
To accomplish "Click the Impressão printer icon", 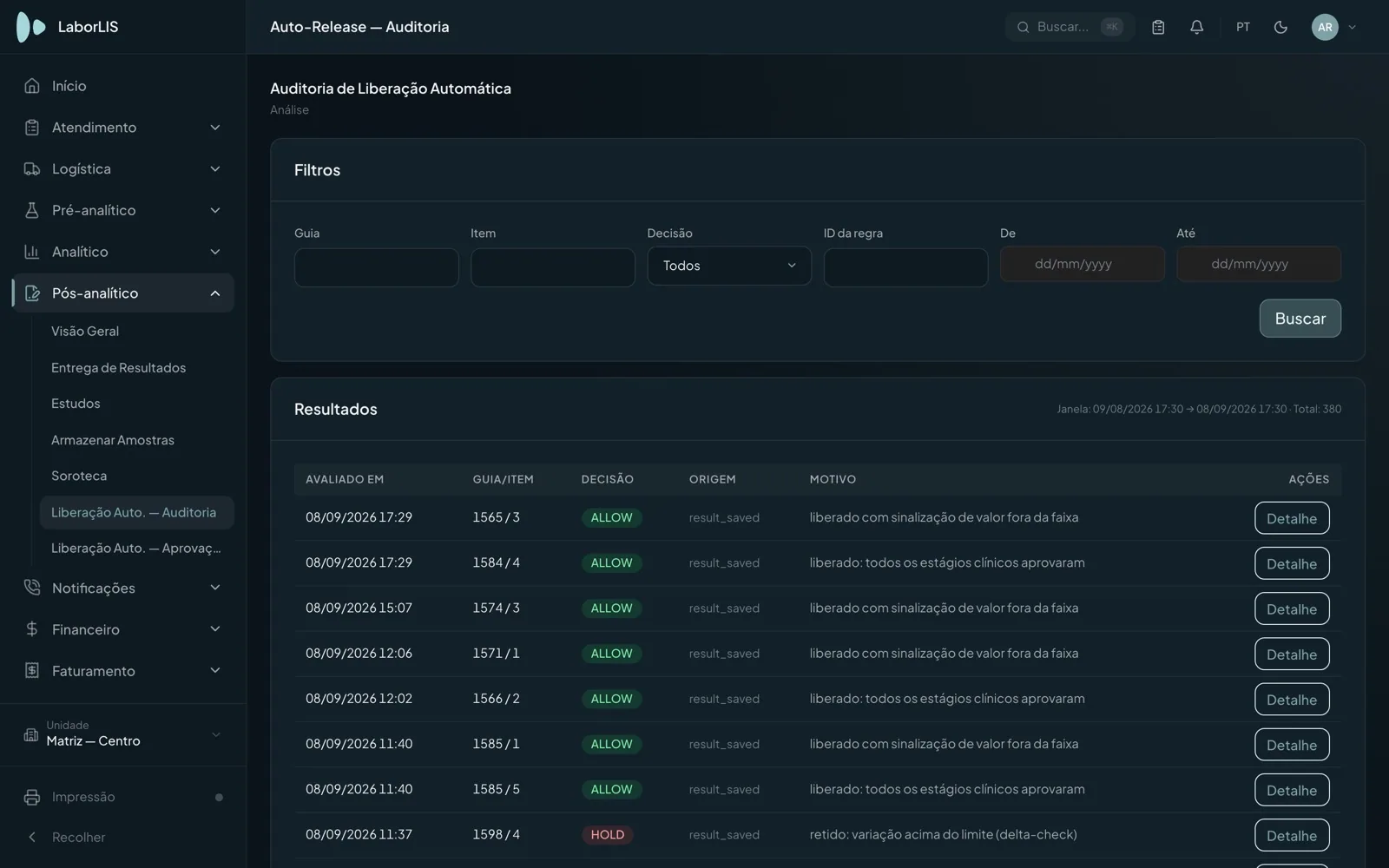I will pos(32,797).
